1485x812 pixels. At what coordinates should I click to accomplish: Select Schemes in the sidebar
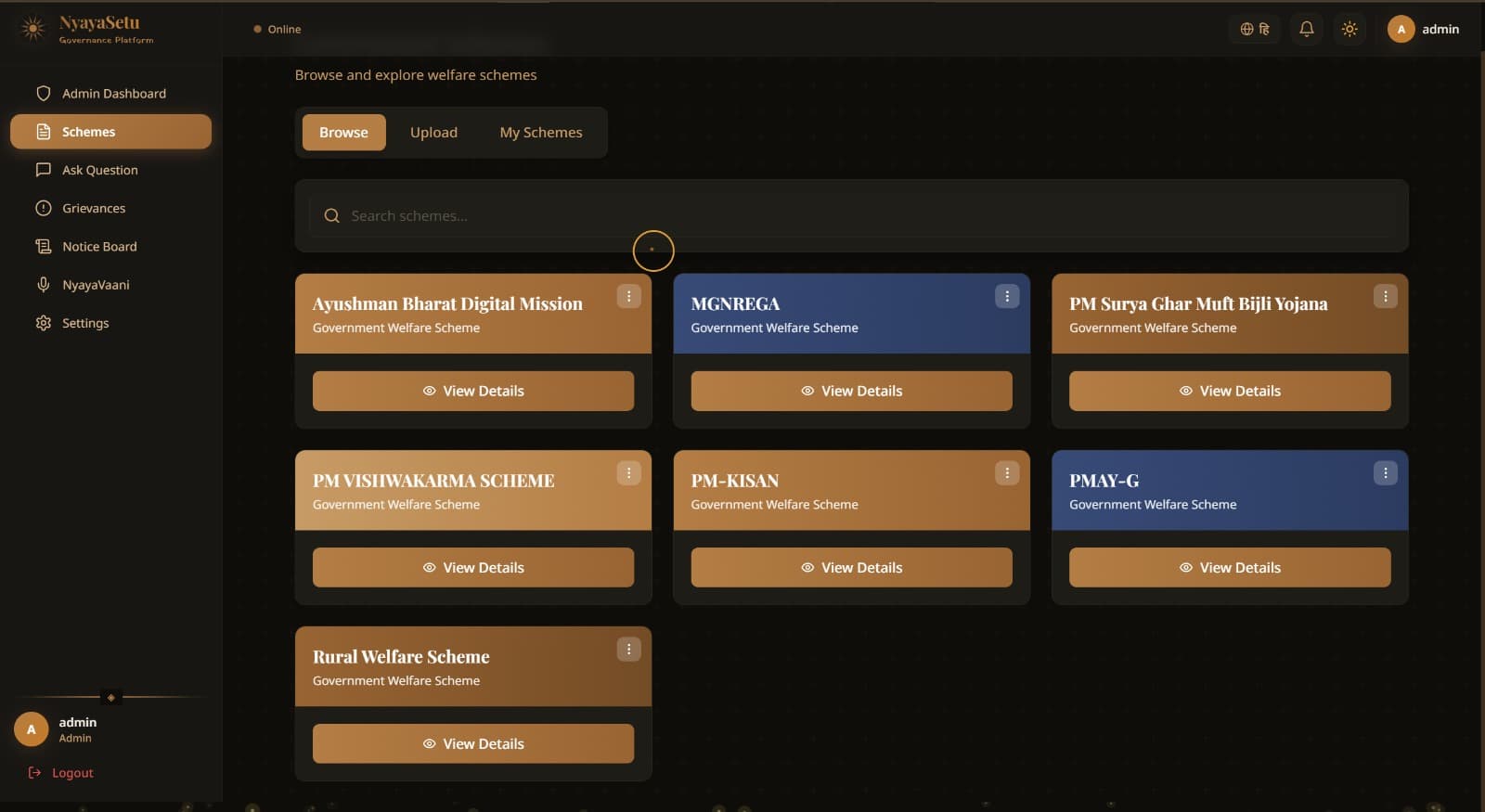click(111, 132)
